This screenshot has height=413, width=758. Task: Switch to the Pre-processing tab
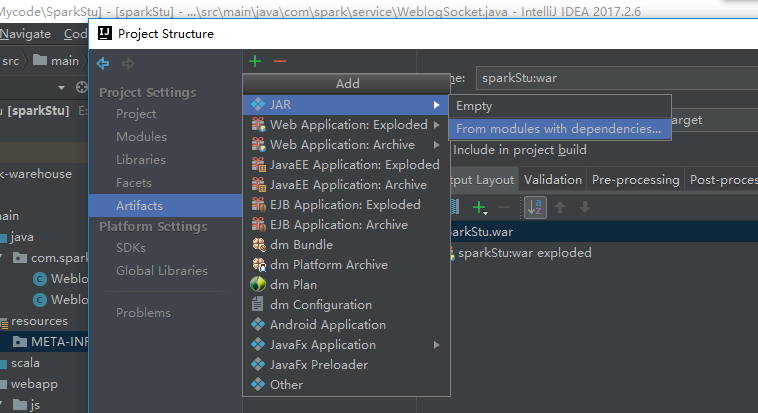click(x=635, y=180)
